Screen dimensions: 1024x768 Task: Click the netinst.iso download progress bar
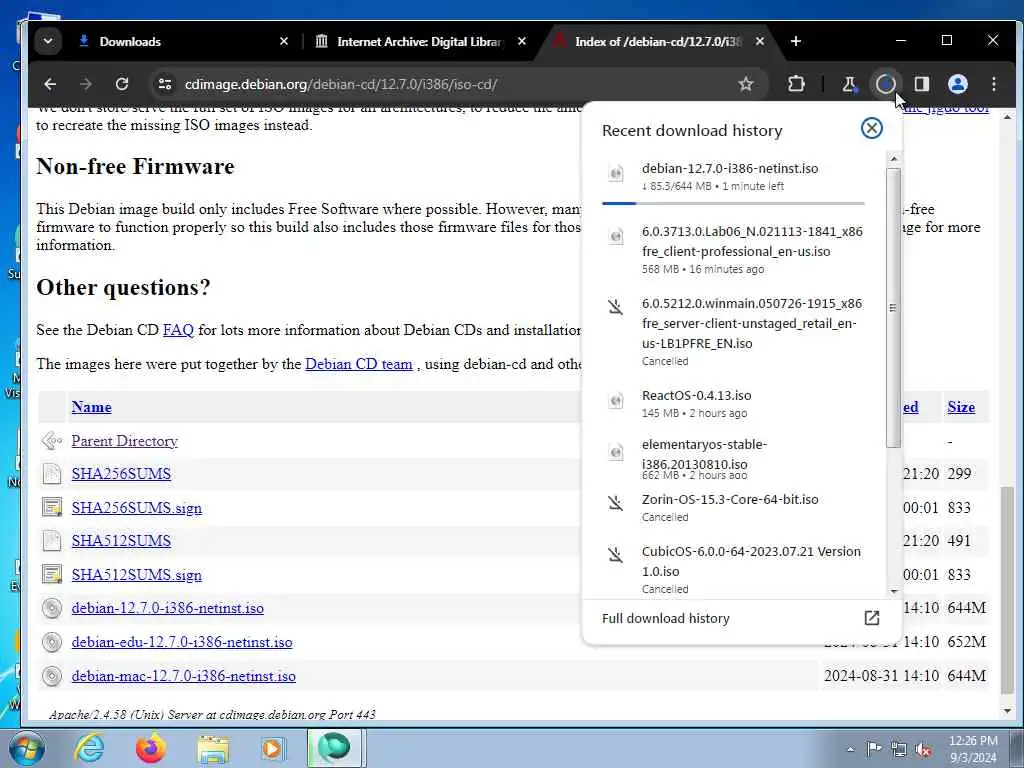click(x=733, y=203)
